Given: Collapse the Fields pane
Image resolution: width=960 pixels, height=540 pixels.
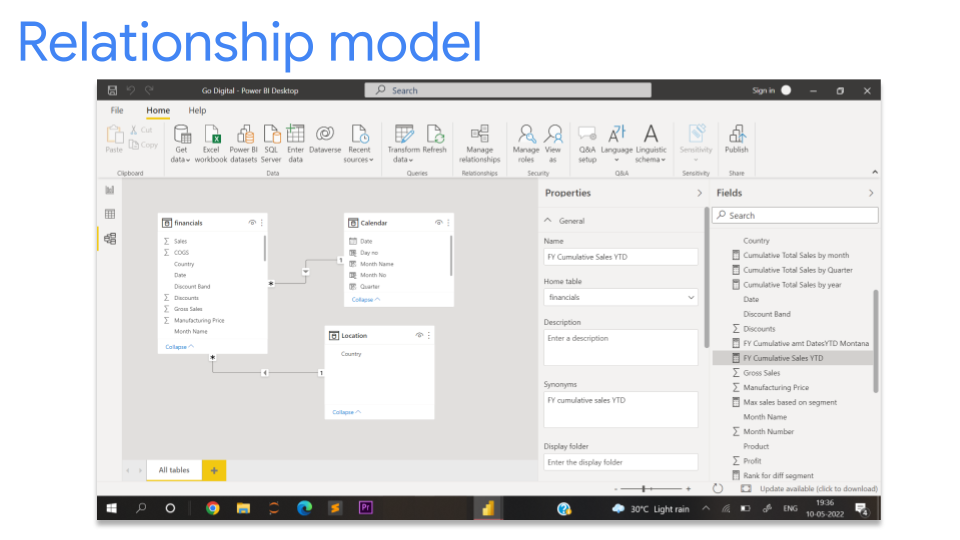Looking at the screenshot, I should pyautogui.click(x=871, y=193).
